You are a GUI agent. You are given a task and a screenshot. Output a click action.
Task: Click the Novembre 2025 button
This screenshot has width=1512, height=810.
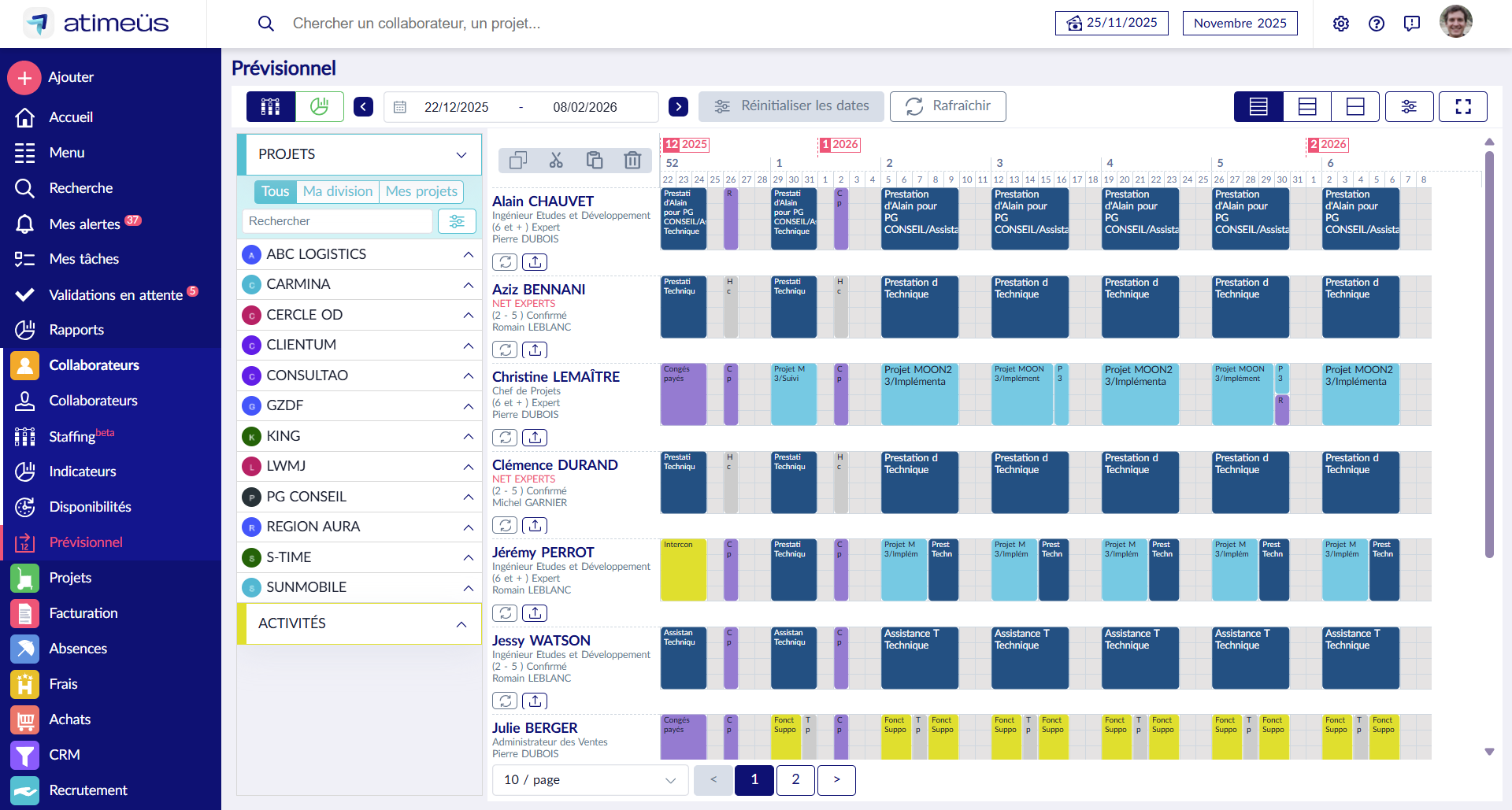[x=1240, y=23]
